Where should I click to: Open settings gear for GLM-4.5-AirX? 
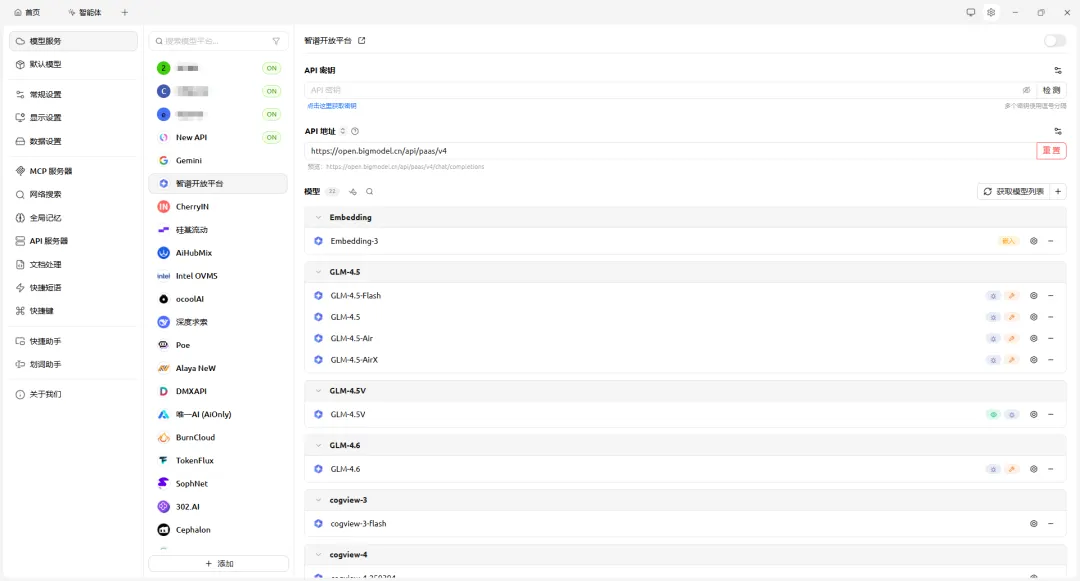1034,359
